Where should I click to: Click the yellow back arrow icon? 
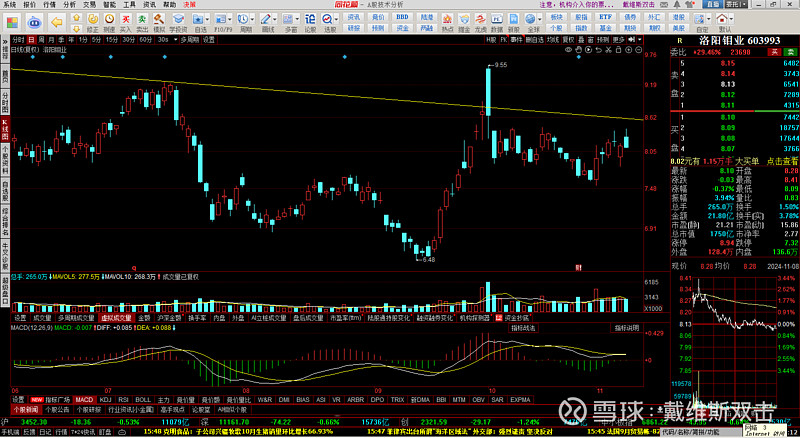(57, 22)
